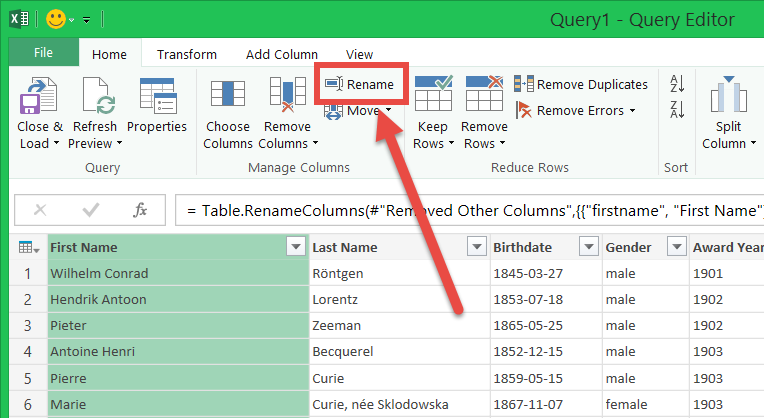Open the Last Name column filter dropdown
This screenshot has height=418, width=764.
[x=475, y=247]
